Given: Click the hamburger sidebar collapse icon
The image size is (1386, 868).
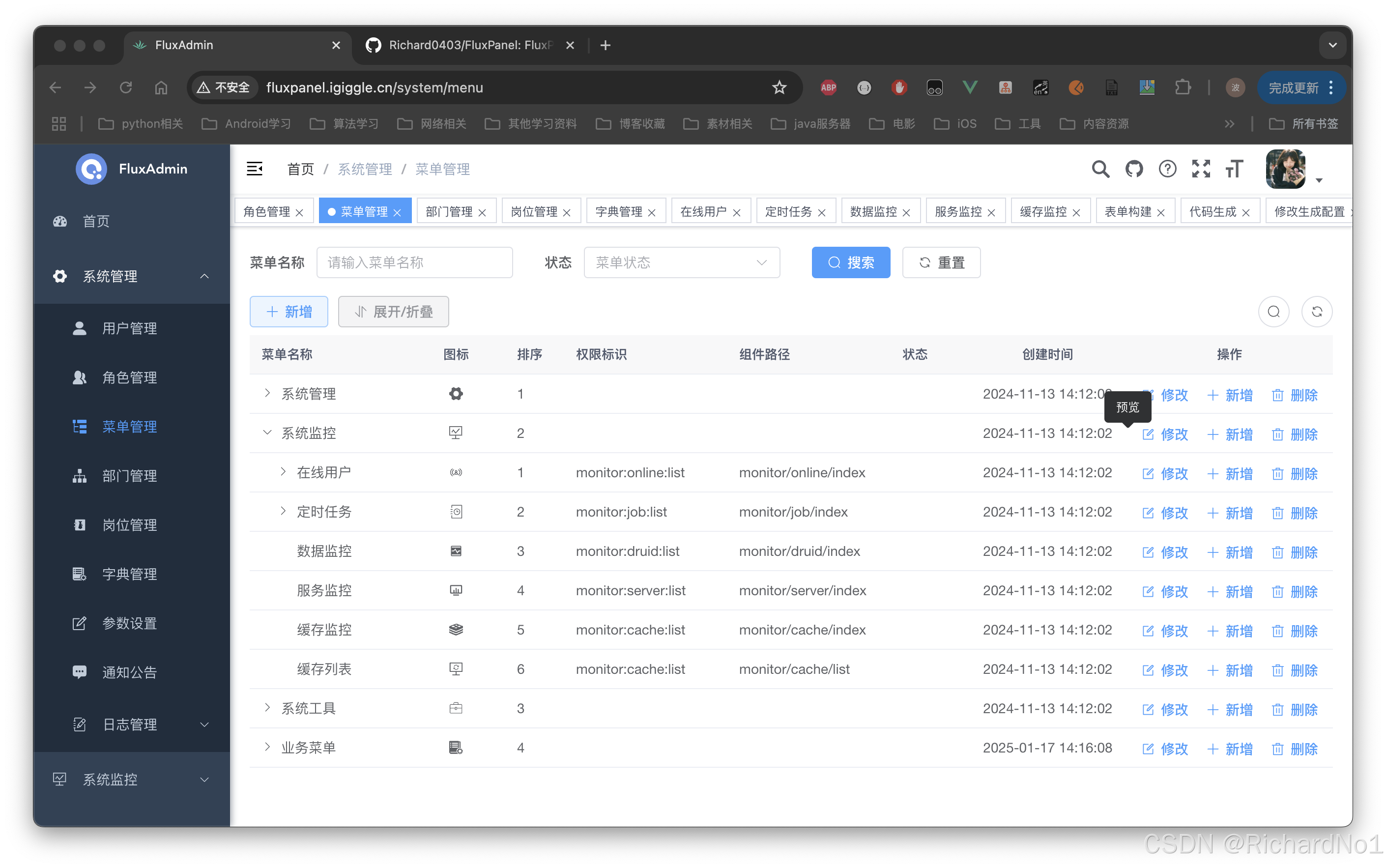Looking at the screenshot, I should click(254, 169).
